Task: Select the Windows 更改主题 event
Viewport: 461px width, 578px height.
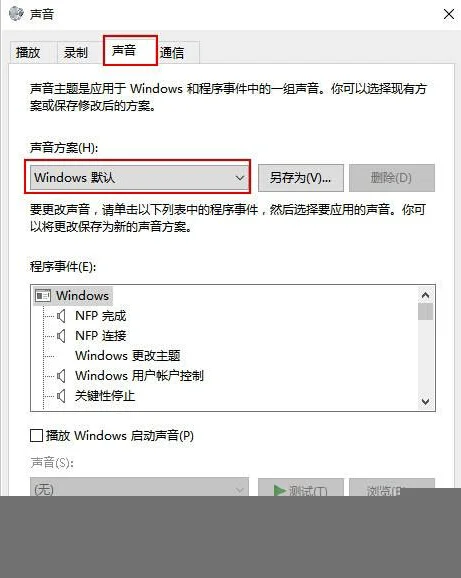Action: (128, 356)
